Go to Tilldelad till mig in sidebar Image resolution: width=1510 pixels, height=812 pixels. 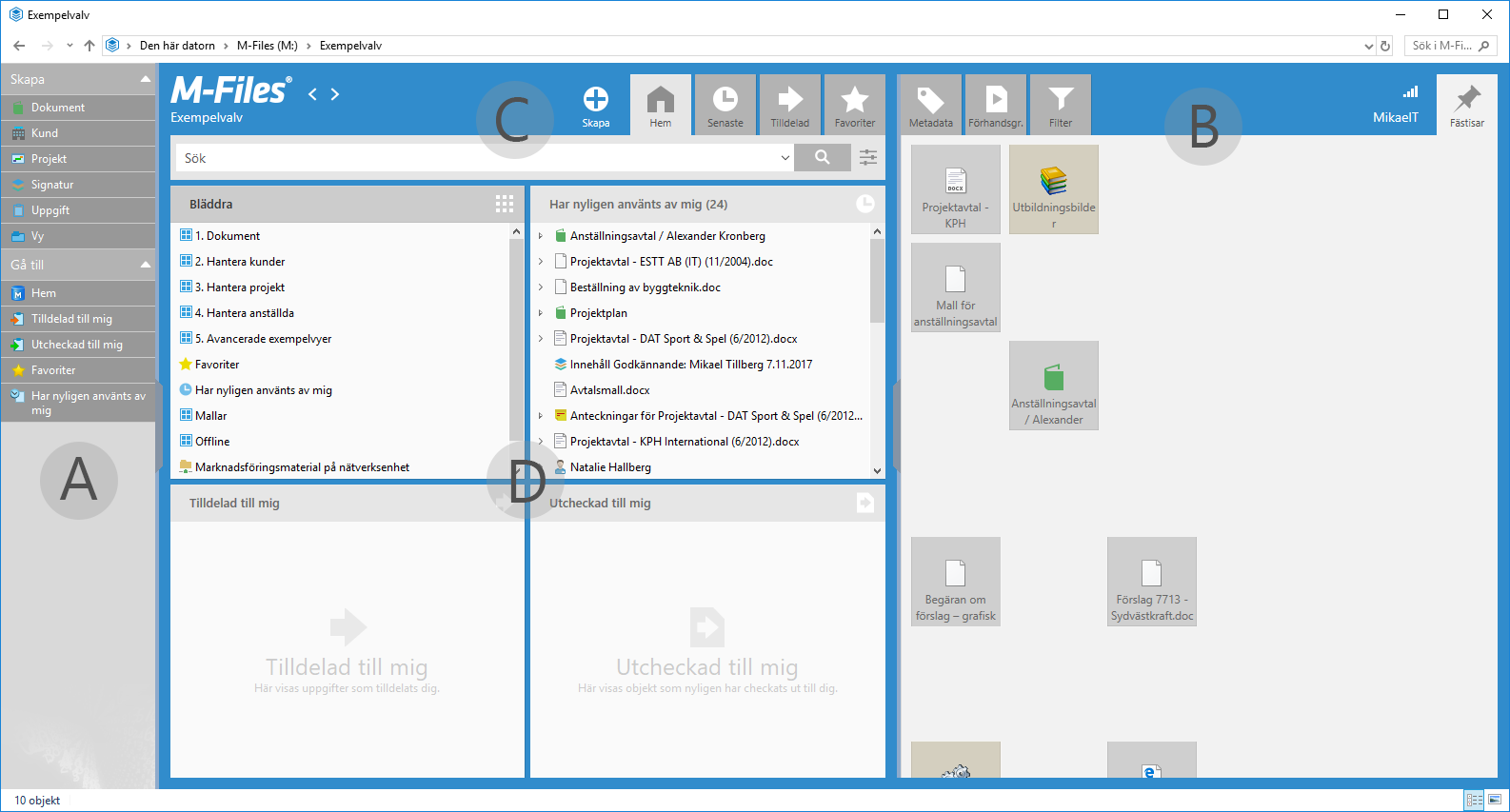click(x=78, y=319)
